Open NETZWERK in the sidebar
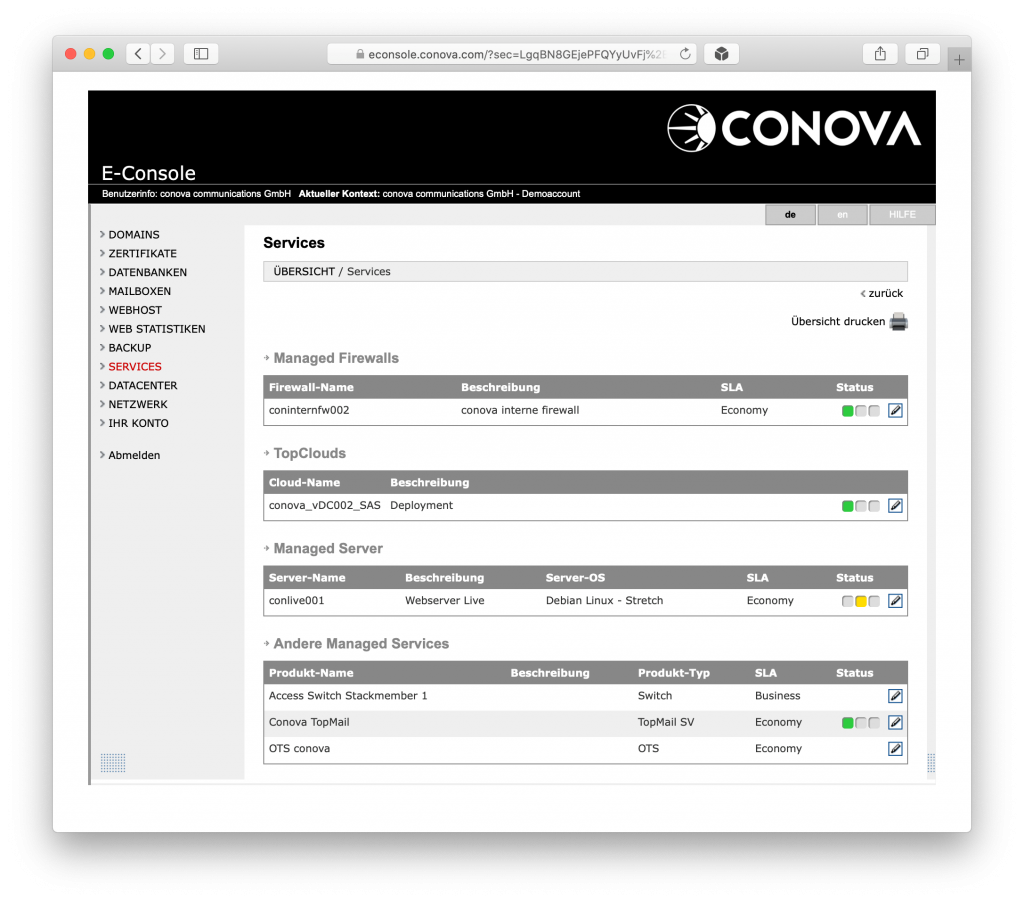This screenshot has width=1024, height=902. point(138,405)
